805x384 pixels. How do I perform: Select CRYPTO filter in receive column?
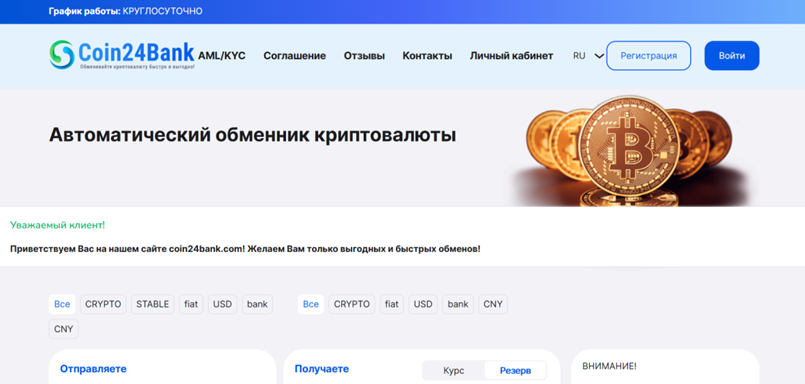click(x=352, y=304)
